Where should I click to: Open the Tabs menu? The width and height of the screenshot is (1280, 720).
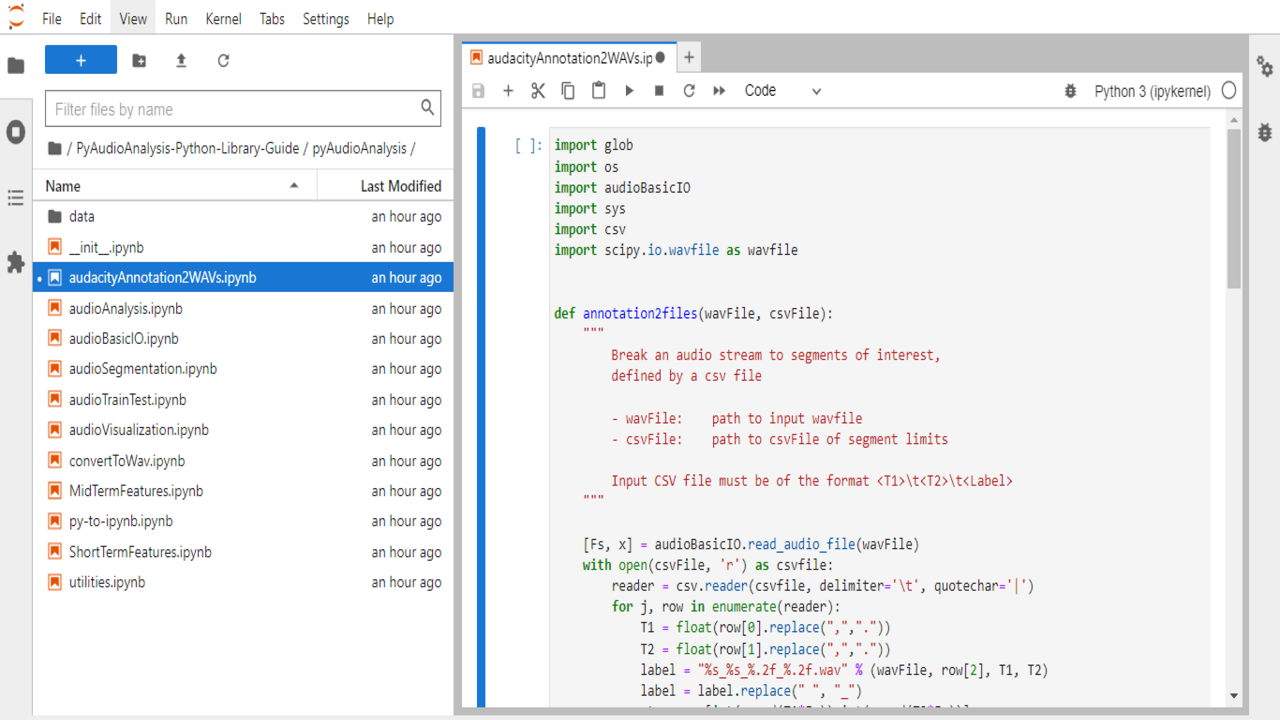click(x=272, y=19)
